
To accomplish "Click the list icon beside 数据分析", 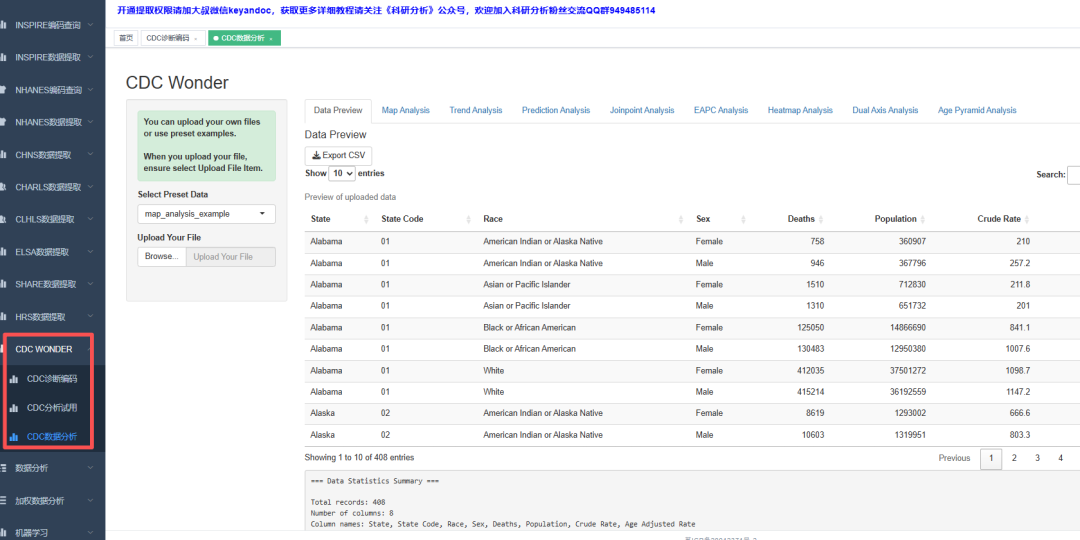I will (4, 468).
